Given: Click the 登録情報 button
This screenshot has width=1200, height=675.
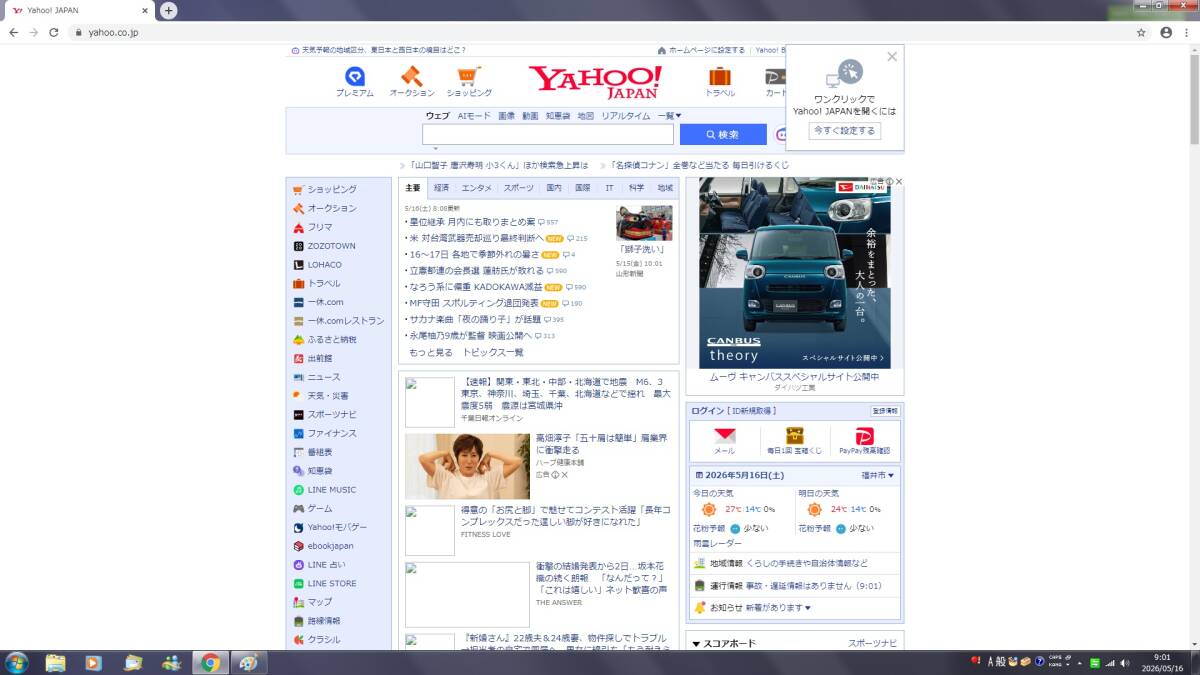Looking at the screenshot, I should [885, 411].
